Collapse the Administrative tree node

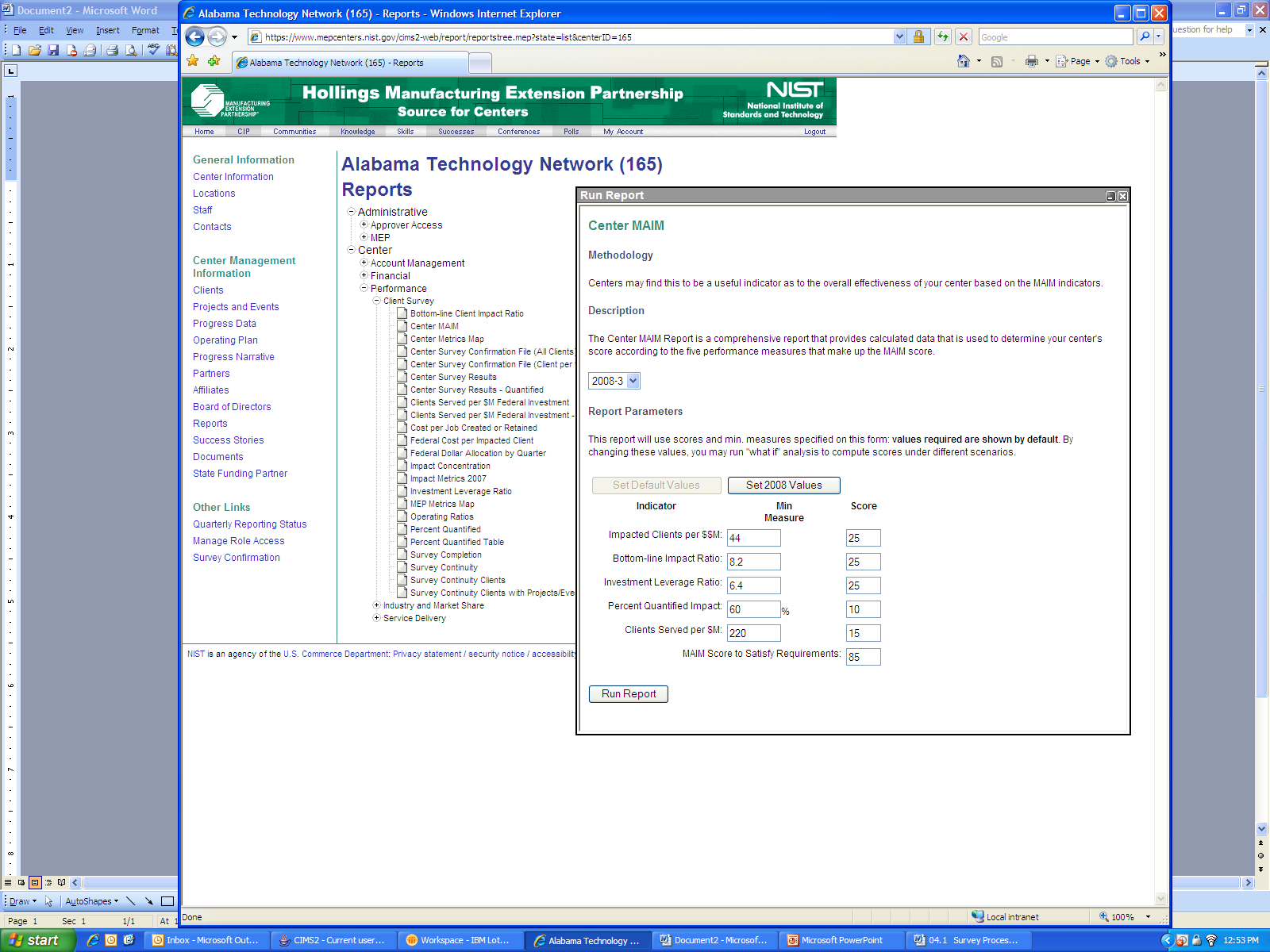tap(351, 212)
